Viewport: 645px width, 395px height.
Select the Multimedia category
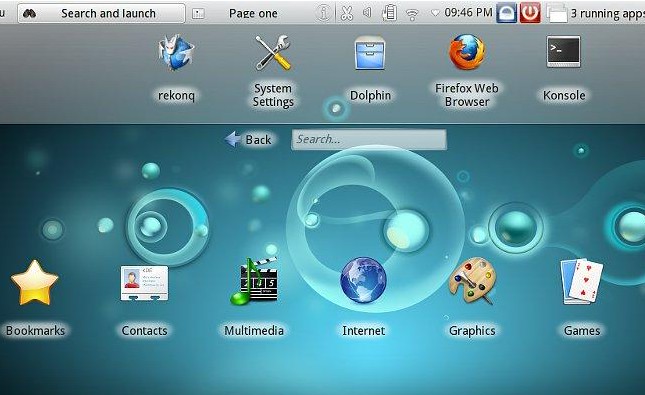coord(253,281)
